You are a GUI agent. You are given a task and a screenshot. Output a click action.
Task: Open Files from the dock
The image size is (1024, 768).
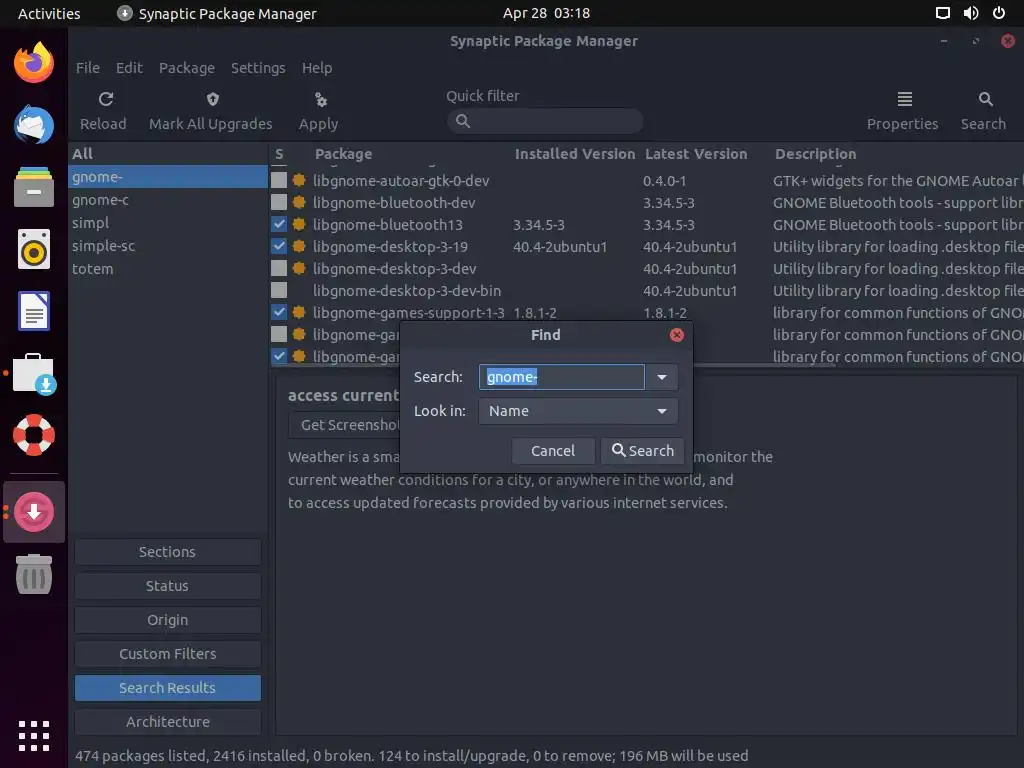pyautogui.click(x=34, y=187)
